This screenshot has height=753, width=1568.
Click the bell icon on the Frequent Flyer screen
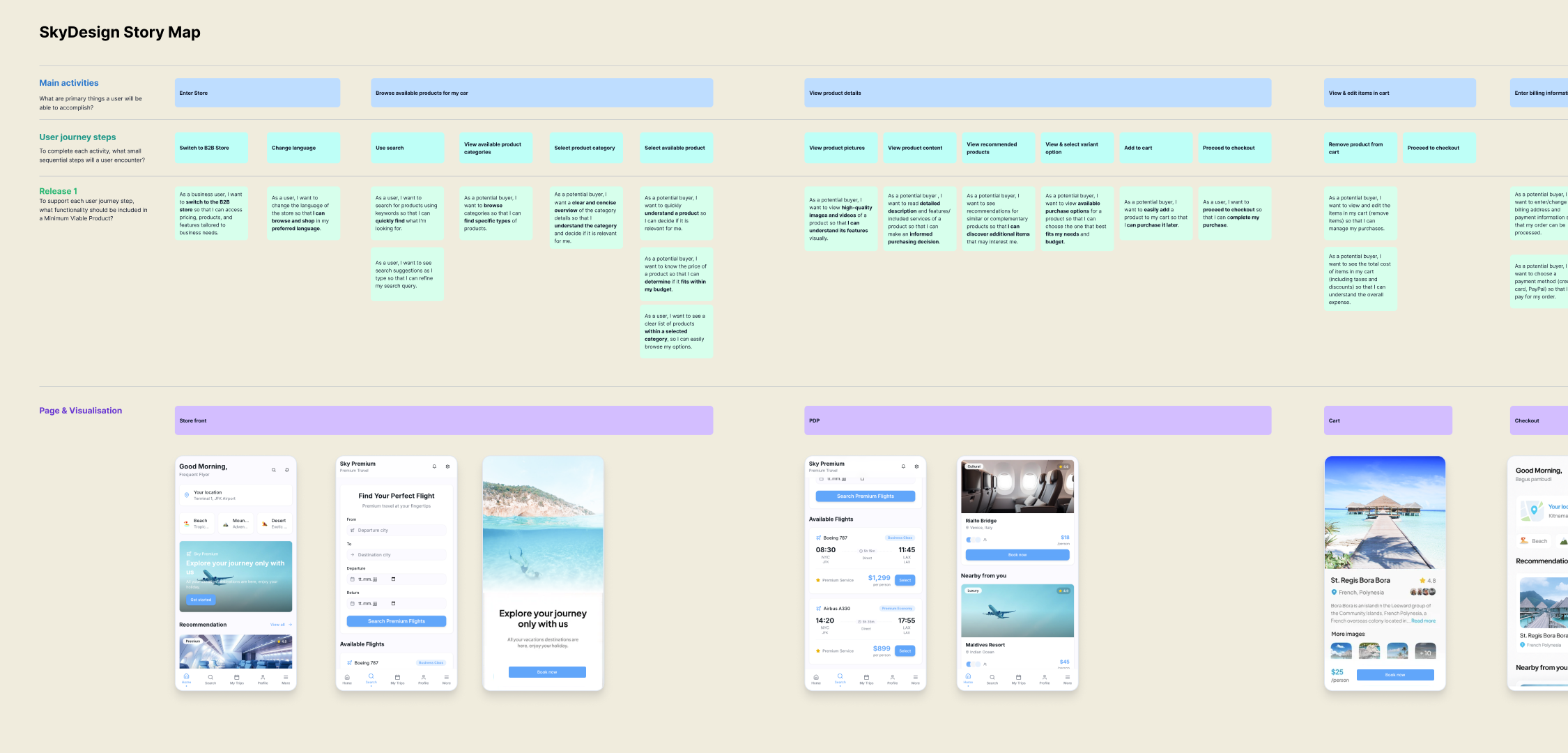pos(286,470)
